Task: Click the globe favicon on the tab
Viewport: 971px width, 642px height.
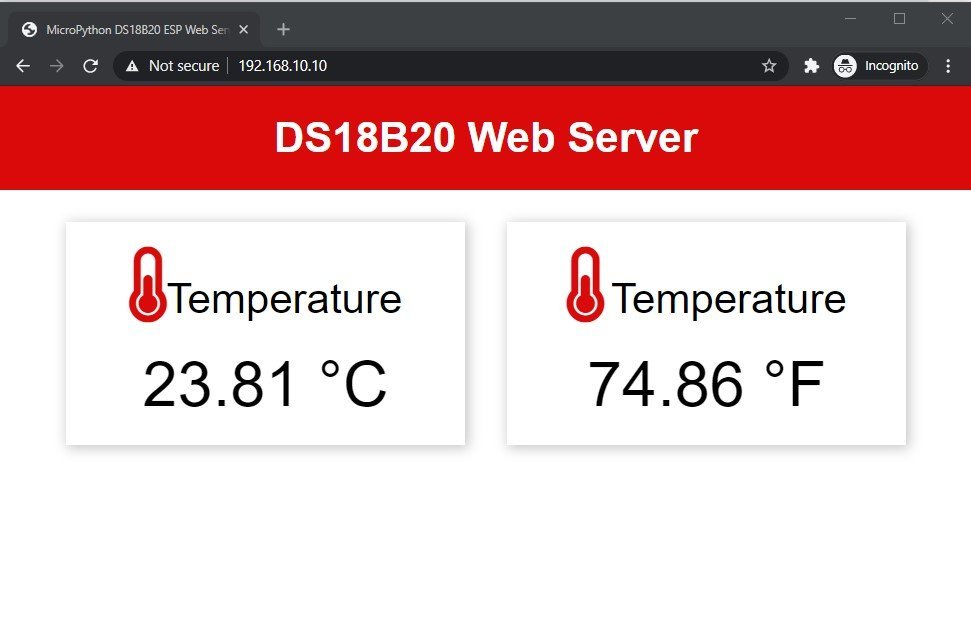Action: pyautogui.click(x=29, y=29)
